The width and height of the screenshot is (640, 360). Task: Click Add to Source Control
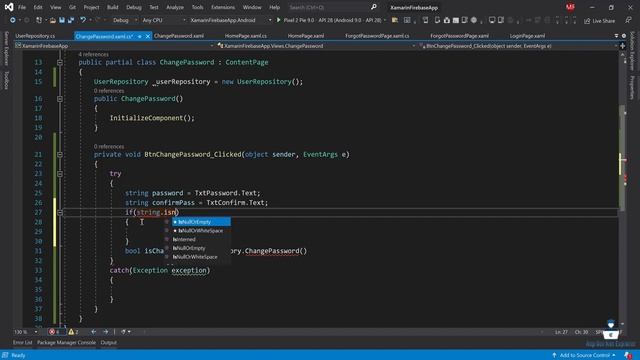[584, 356]
